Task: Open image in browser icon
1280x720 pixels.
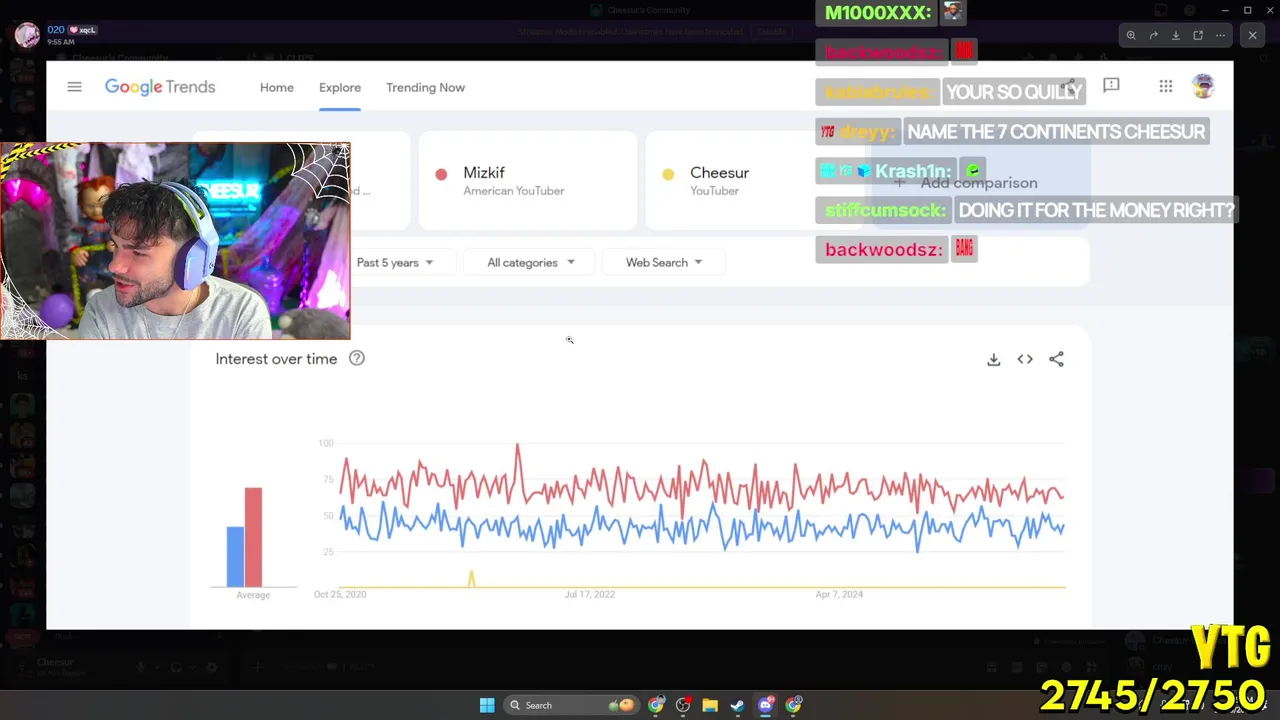Action: [x=1198, y=35]
